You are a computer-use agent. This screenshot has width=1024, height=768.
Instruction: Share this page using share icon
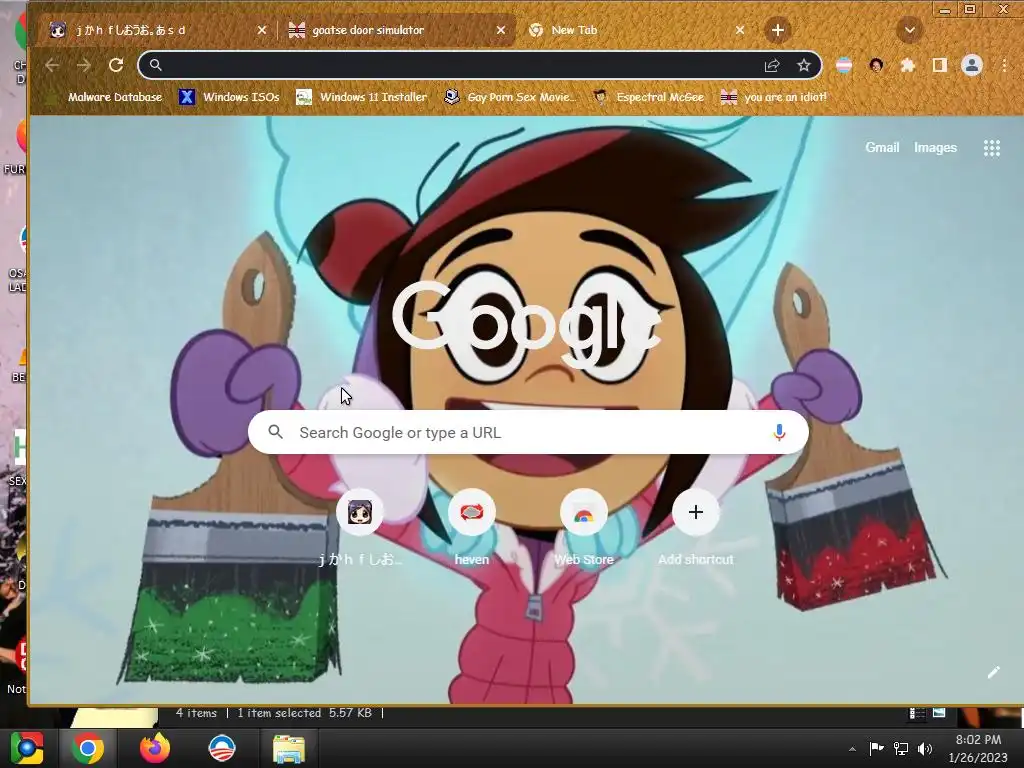(772, 65)
